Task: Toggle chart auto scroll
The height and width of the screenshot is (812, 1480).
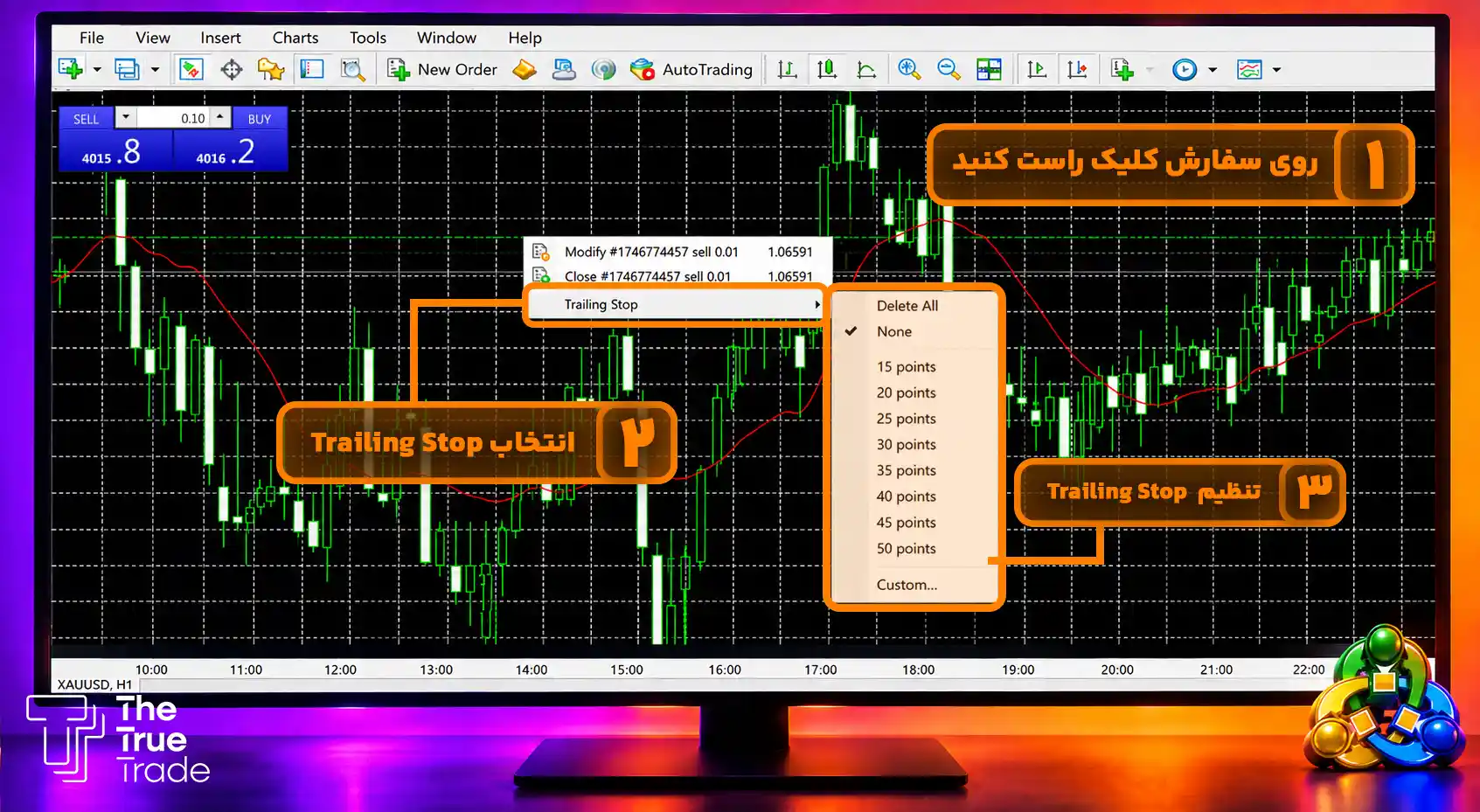Action: pyautogui.click(x=1037, y=69)
